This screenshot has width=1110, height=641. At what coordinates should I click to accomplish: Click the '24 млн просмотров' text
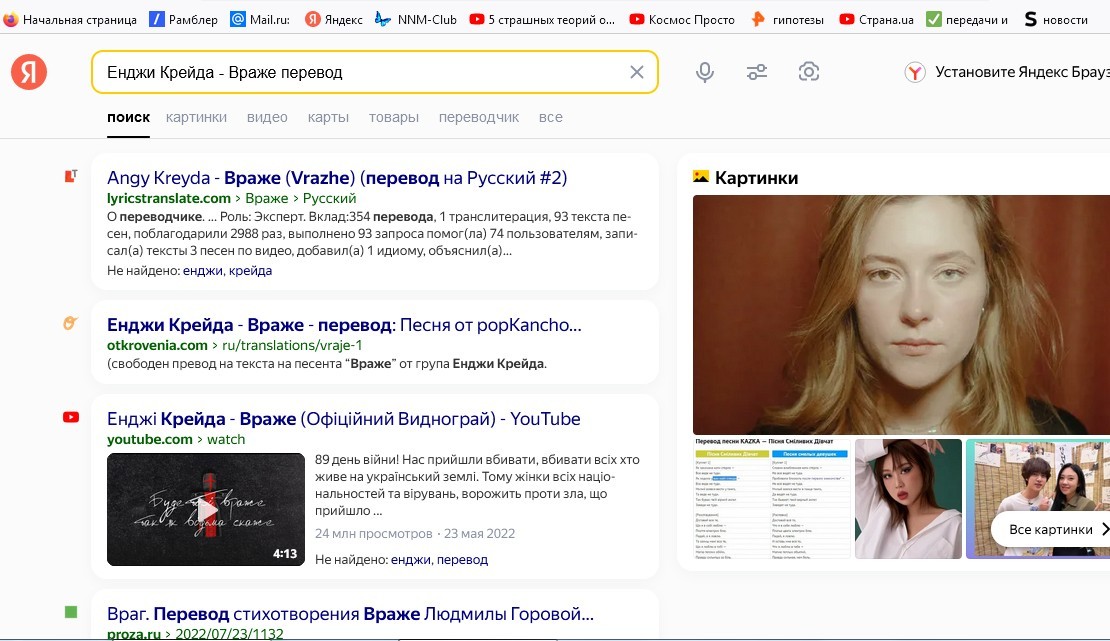coord(373,533)
